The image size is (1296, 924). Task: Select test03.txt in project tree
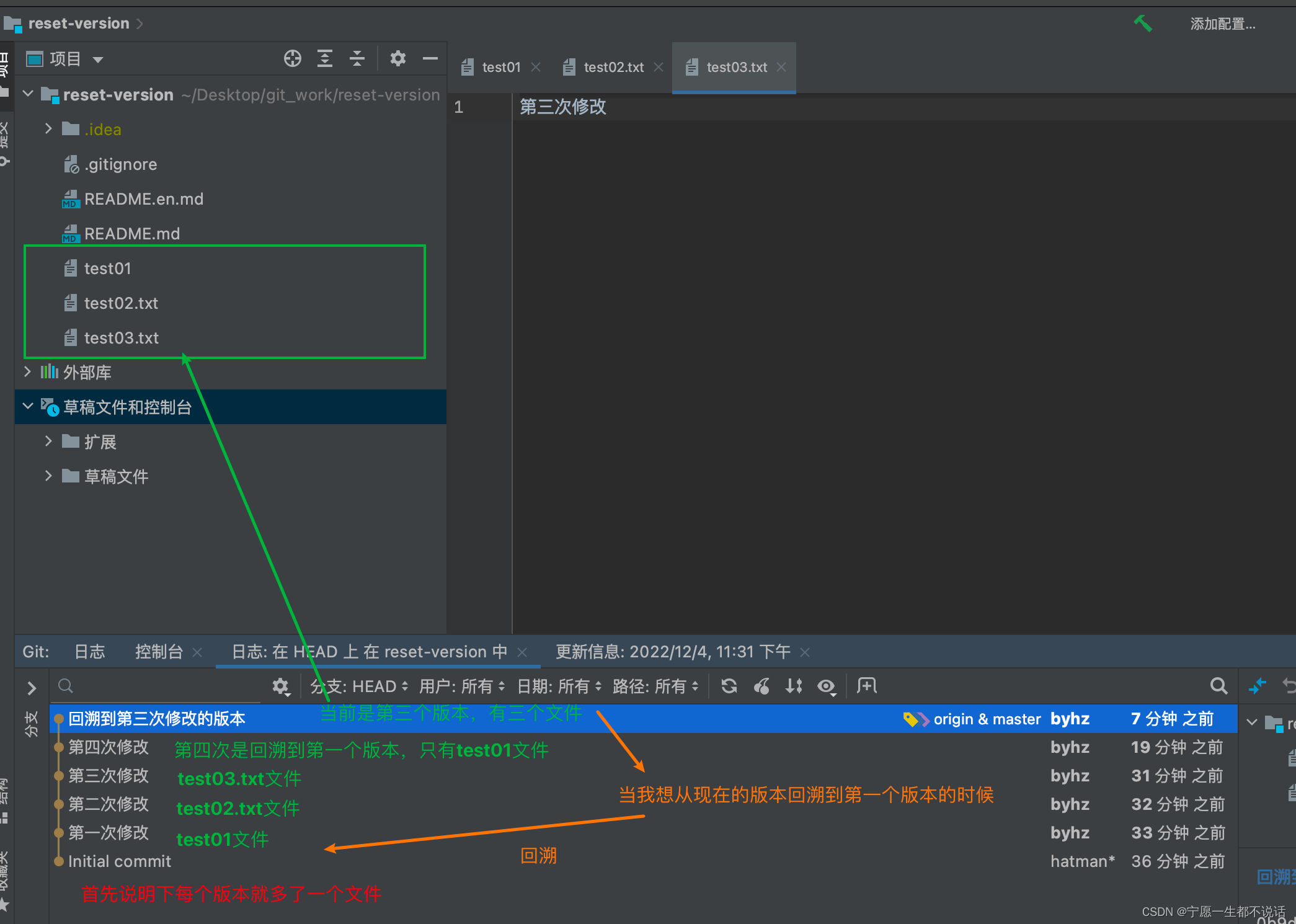point(121,338)
